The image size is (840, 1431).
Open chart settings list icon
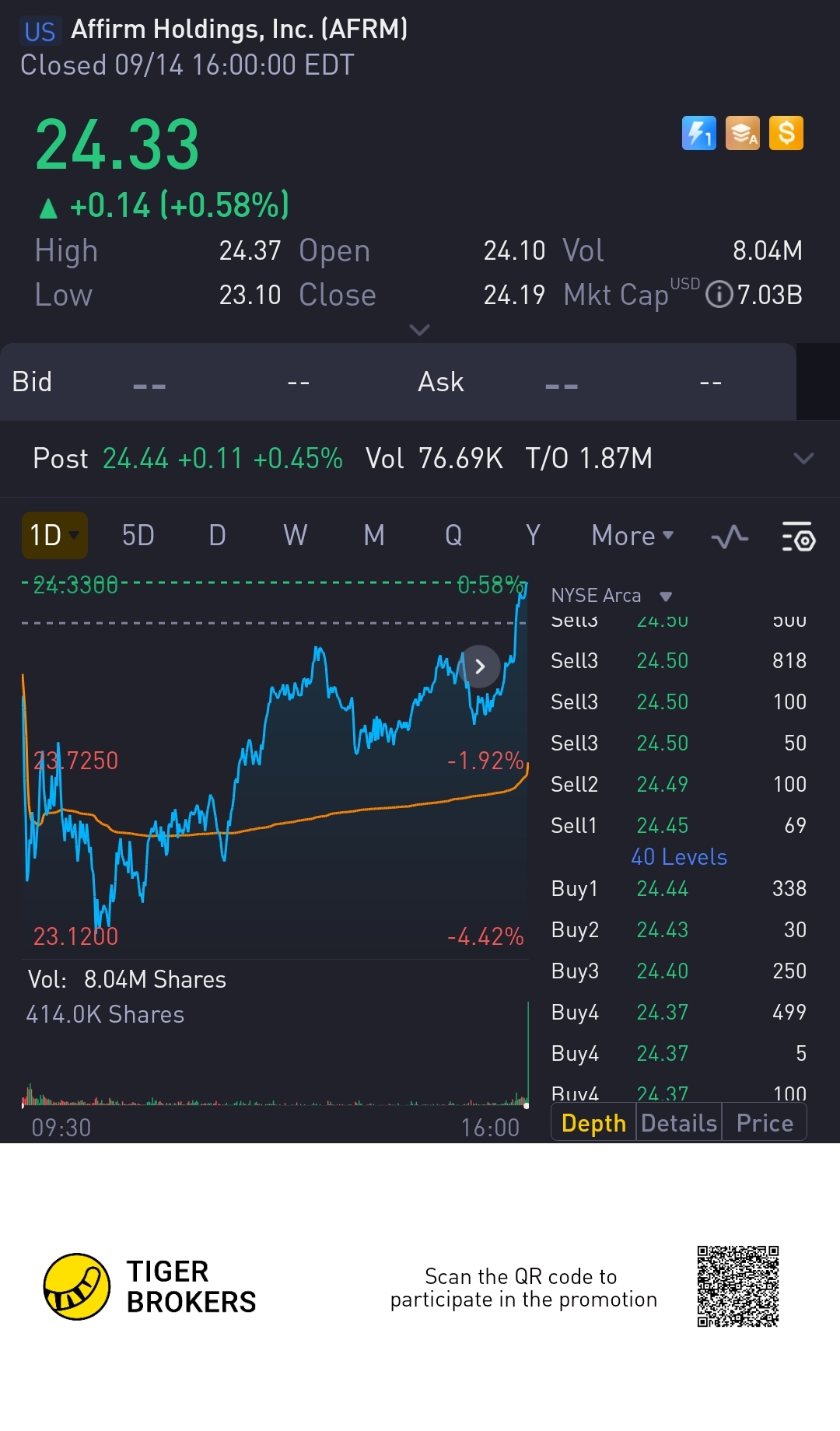[798, 537]
